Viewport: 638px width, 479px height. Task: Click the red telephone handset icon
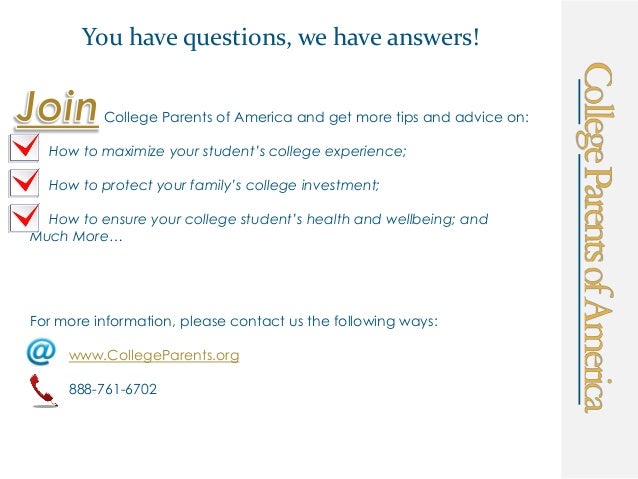click(43, 390)
